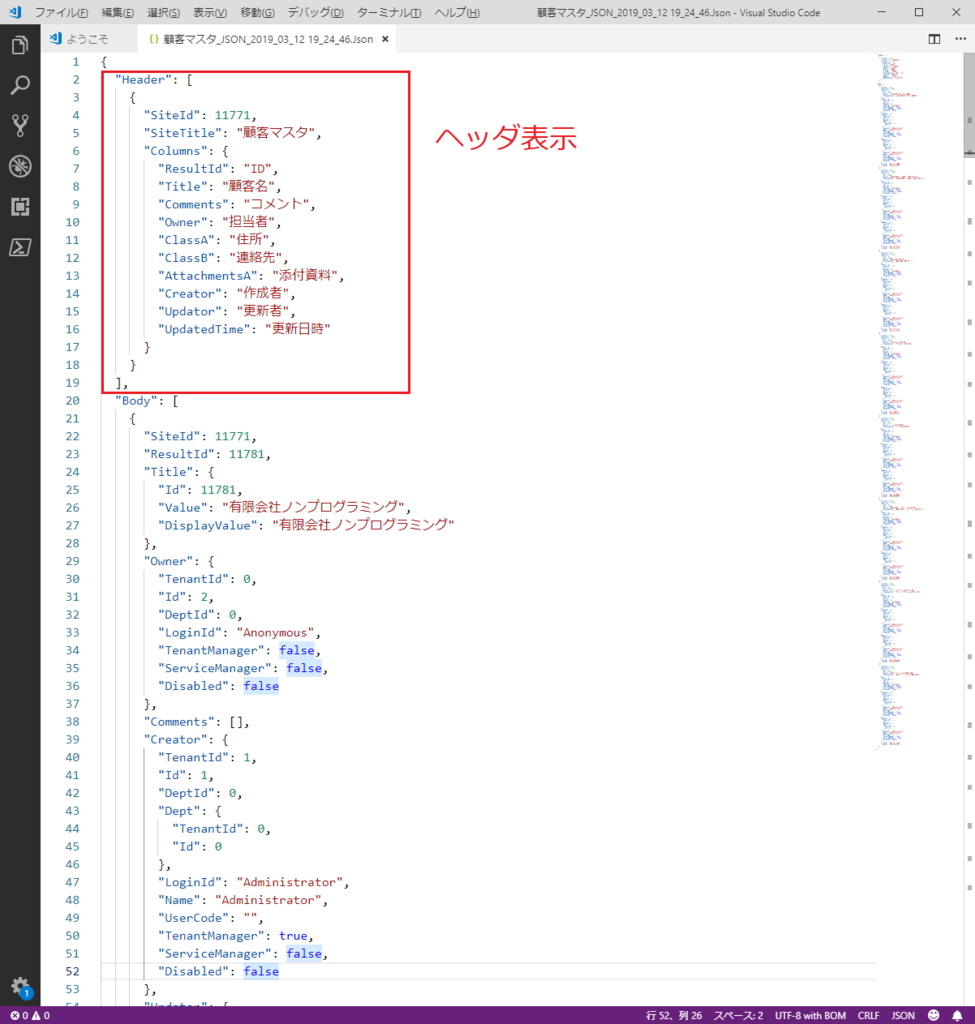975x1024 pixels.
Task: Click the "添付資料" value on line 13
Action: 305,276
